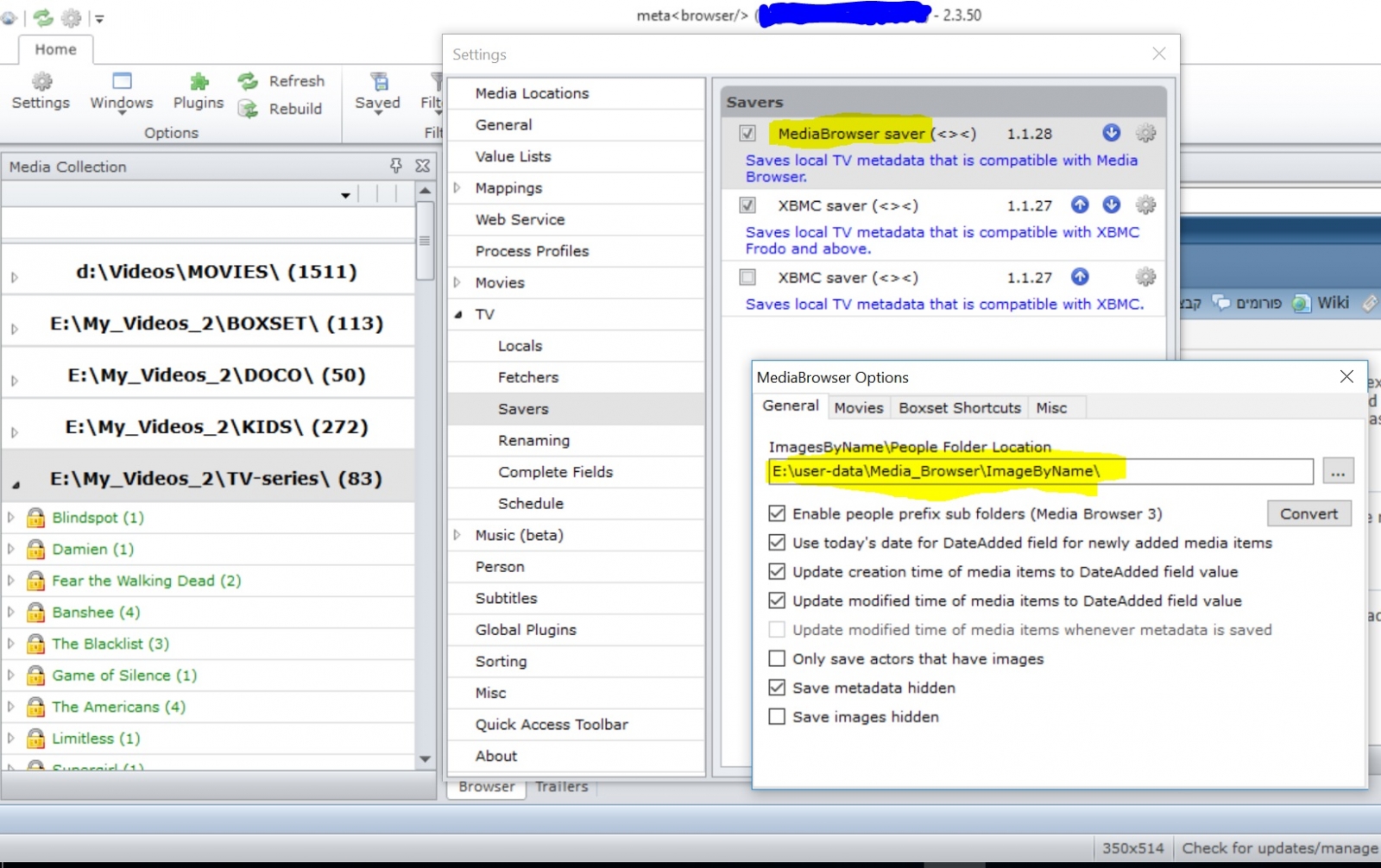Click the Rebuild database icon
This screenshot has width=1381, height=868.
248,109
